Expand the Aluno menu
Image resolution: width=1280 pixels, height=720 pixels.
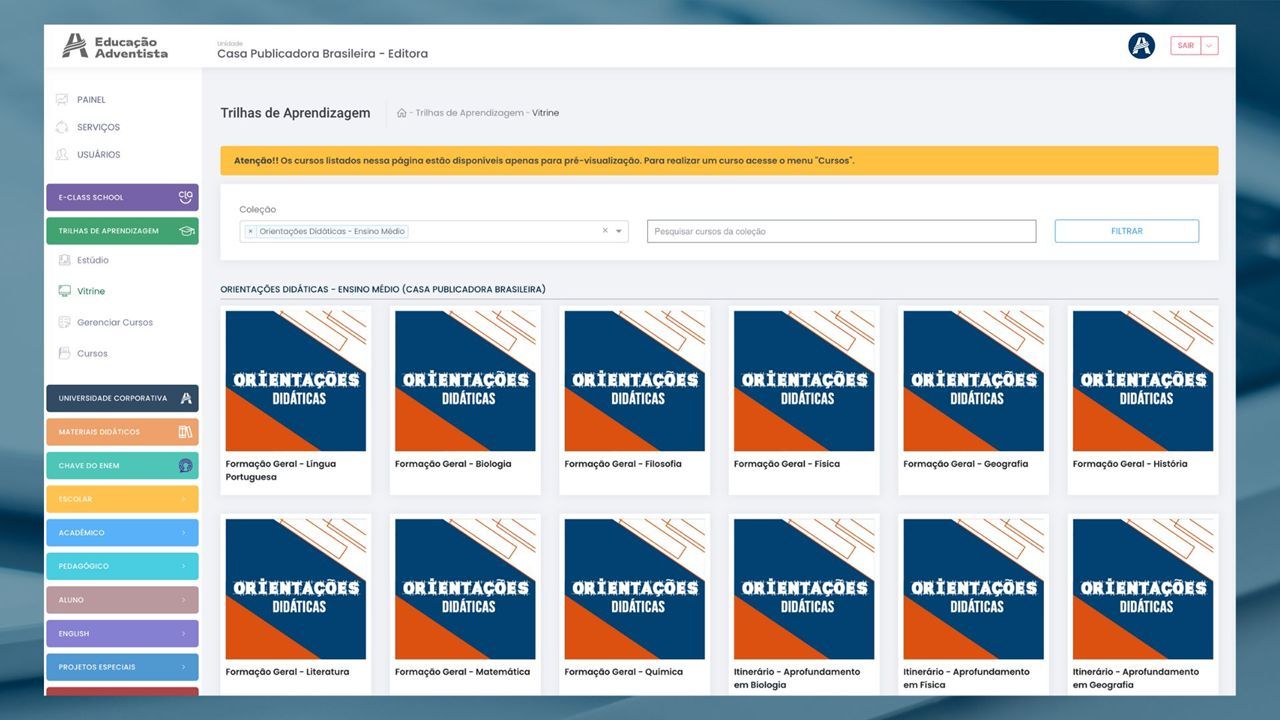(x=122, y=600)
